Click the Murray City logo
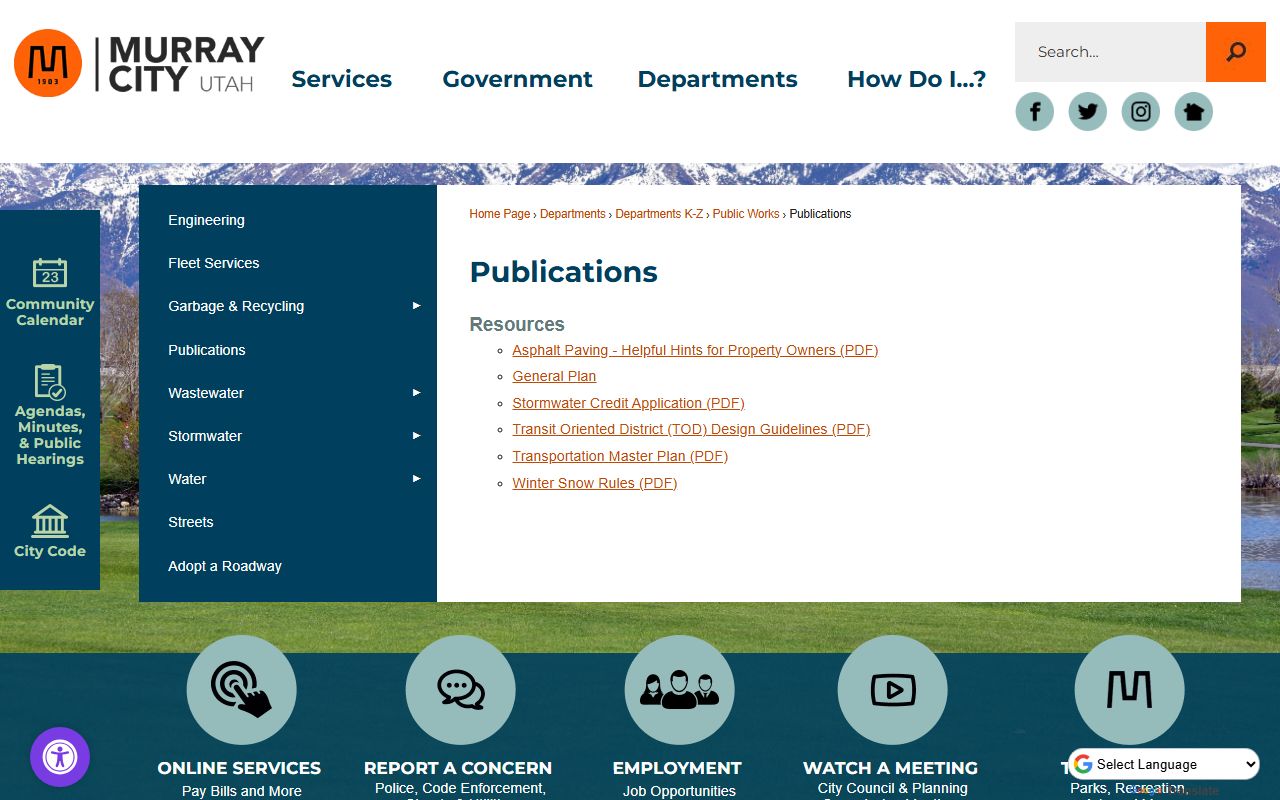 (140, 64)
